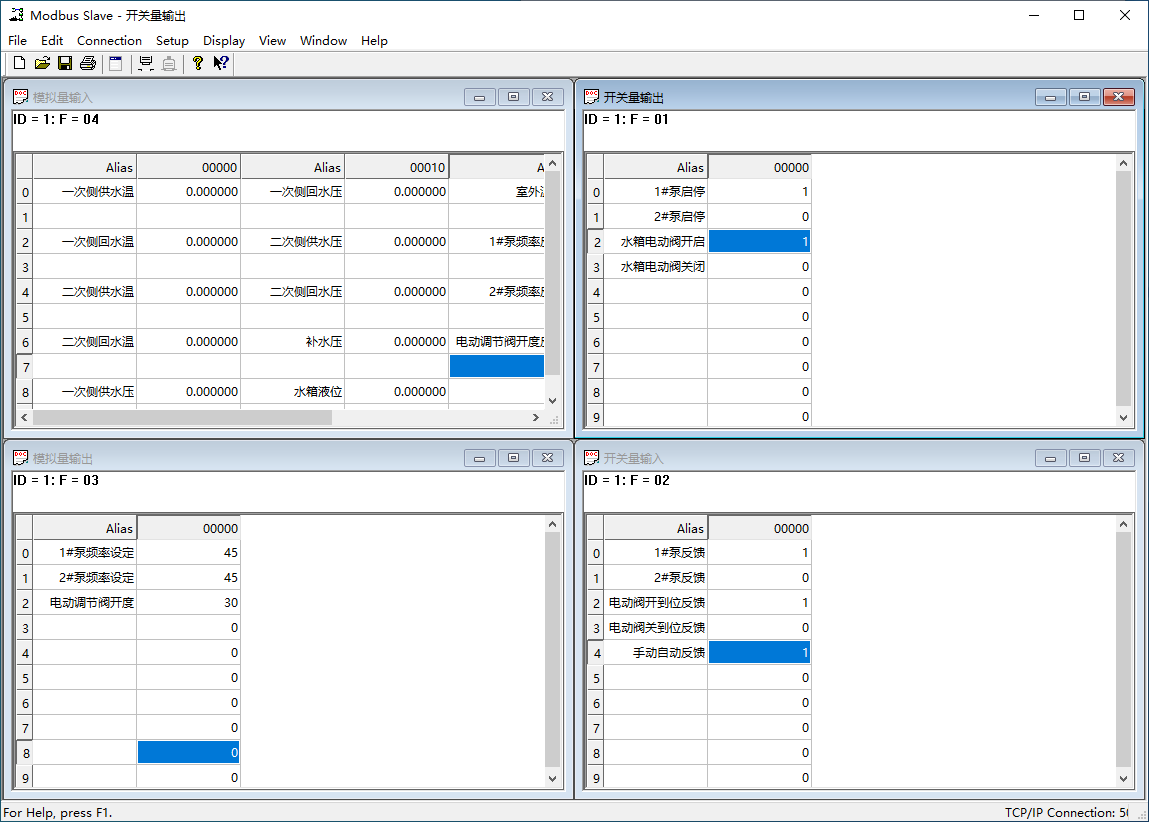Viewport: 1149px width, 822px height.
Task: Open the Connection menu
Action: pos(109,40)
